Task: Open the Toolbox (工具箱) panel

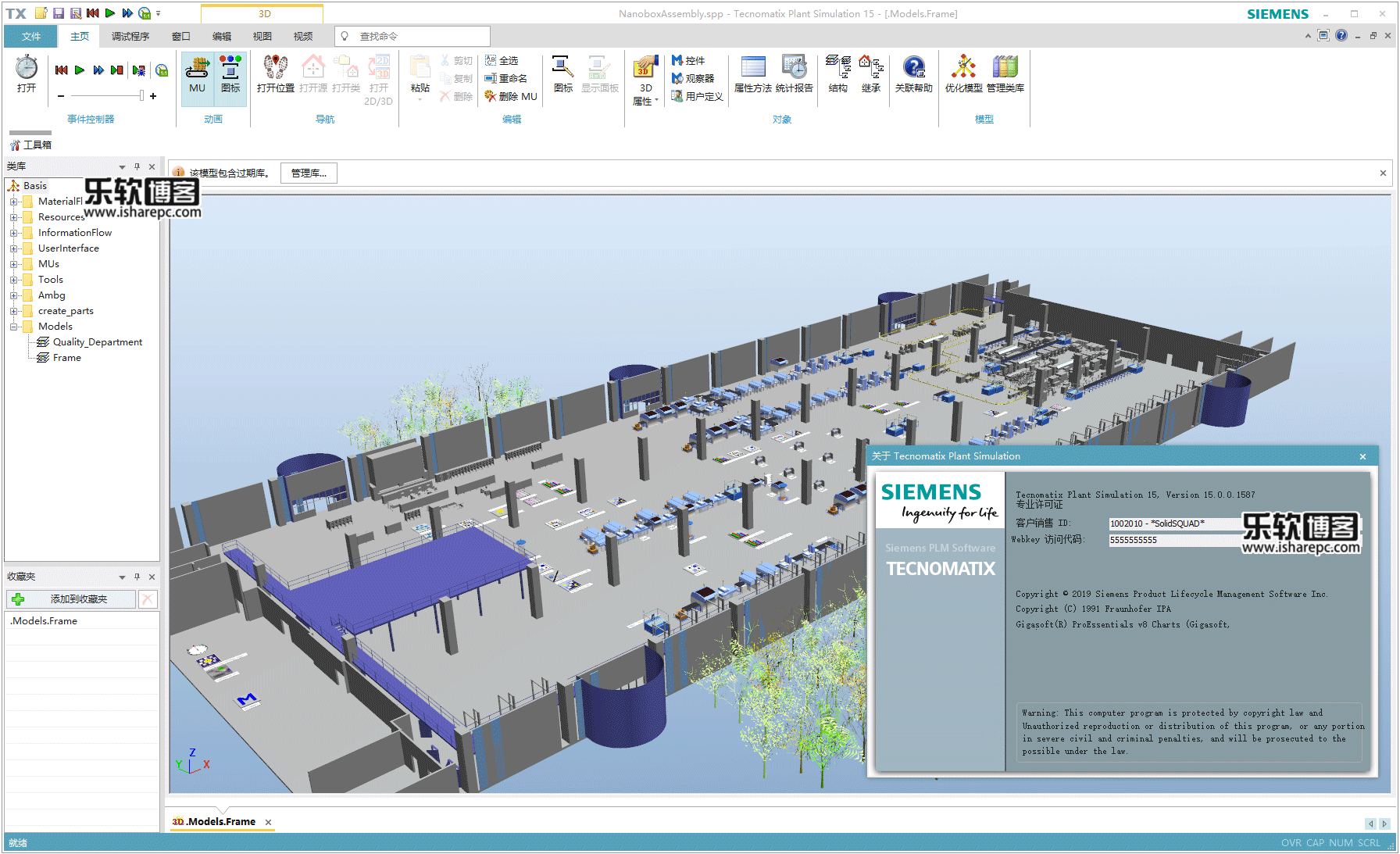Action: point(30,145)
